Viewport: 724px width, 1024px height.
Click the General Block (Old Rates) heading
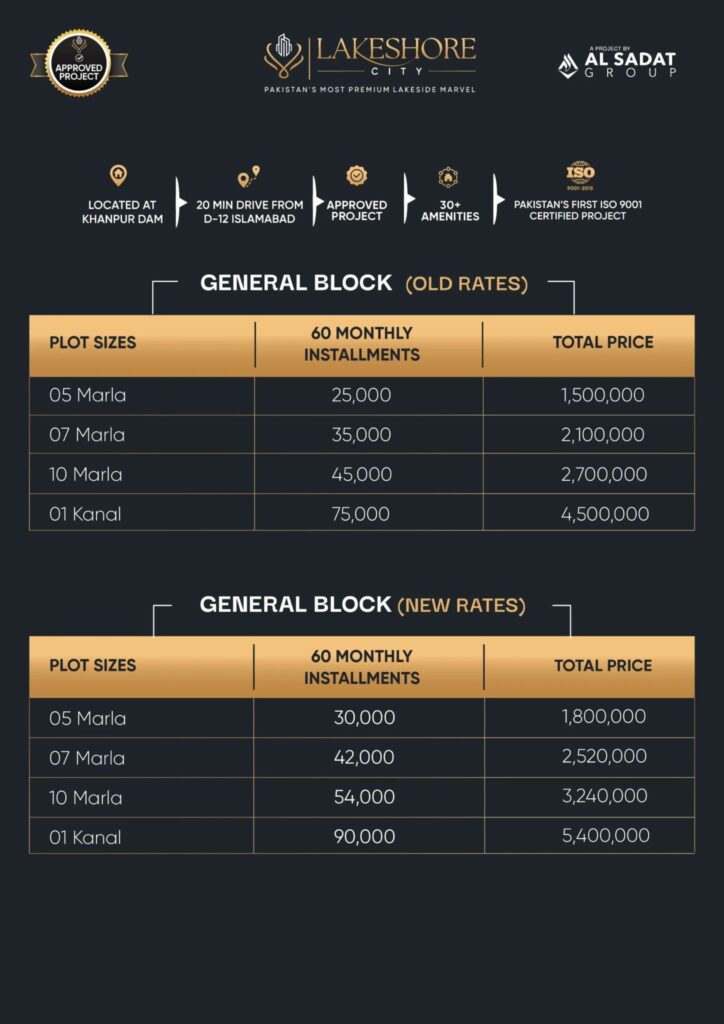tap(364, 283)
